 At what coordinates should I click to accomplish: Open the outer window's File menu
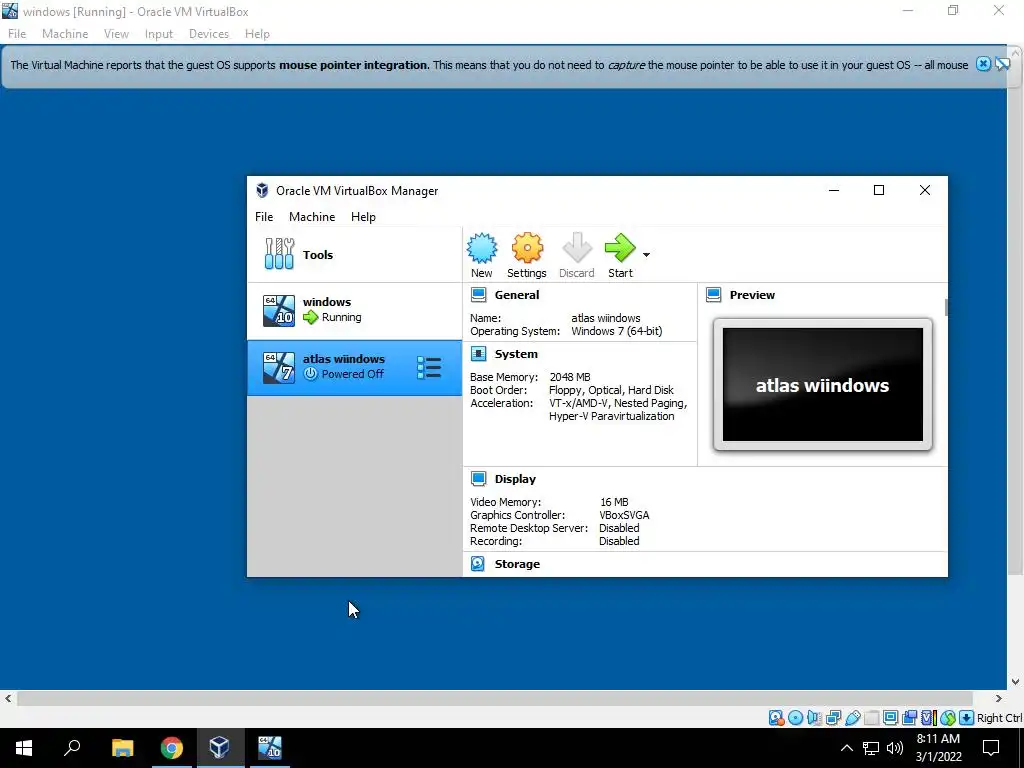[x=17, y=34]
